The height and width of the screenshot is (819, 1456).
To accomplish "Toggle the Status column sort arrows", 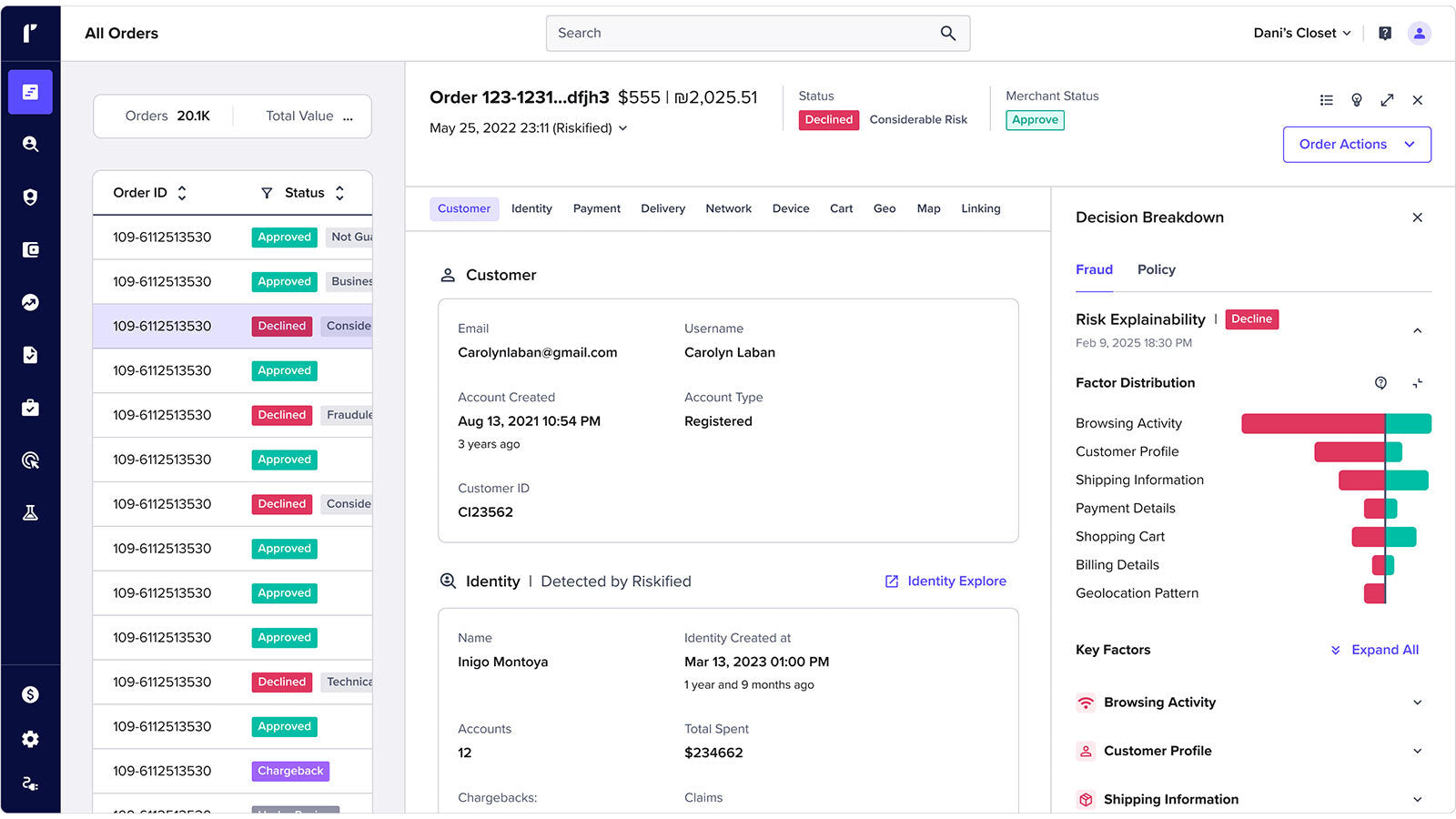I will point(339,193).
